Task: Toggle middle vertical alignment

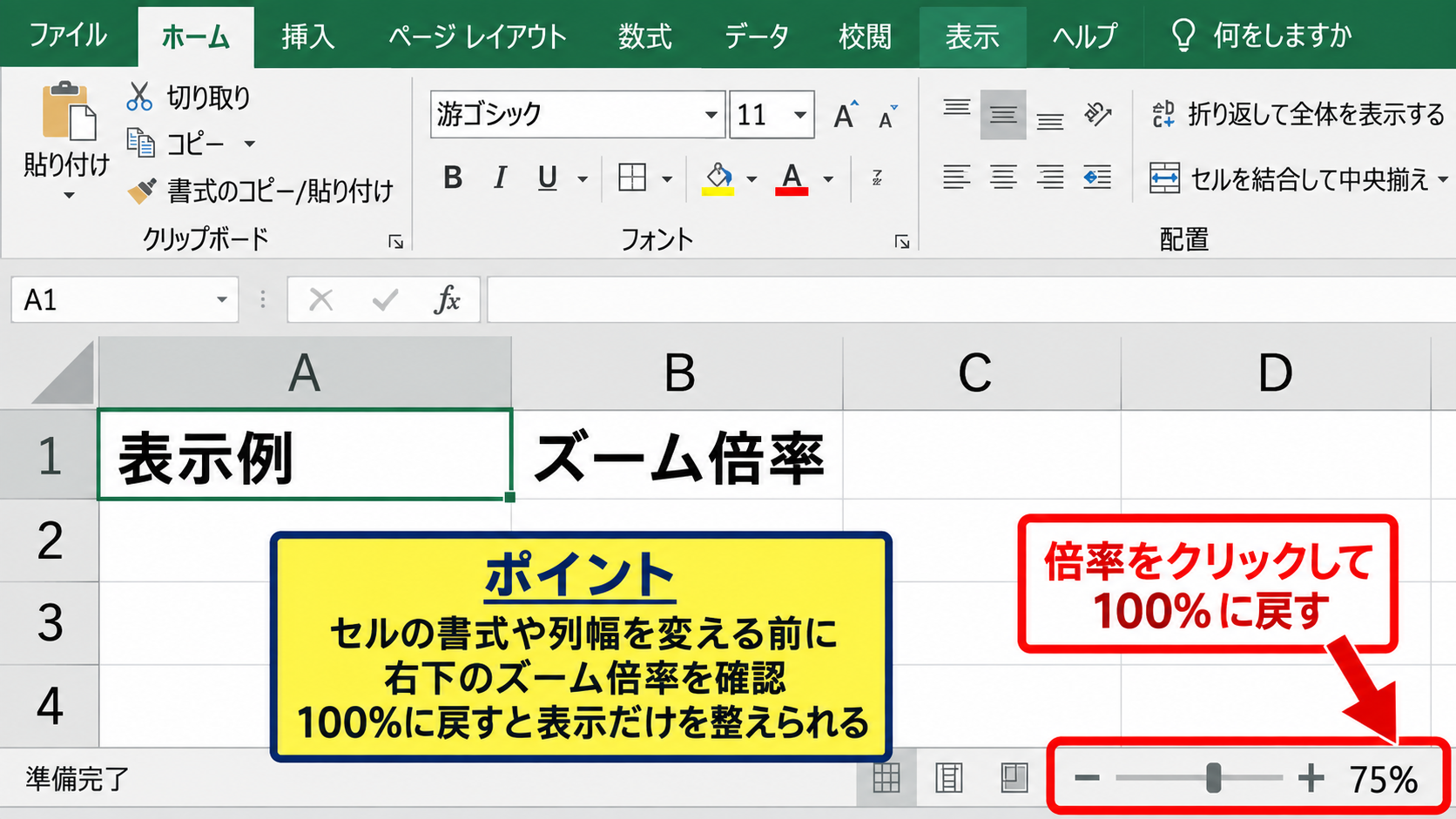Action: pyautogui.click(x=1003, y=114)
